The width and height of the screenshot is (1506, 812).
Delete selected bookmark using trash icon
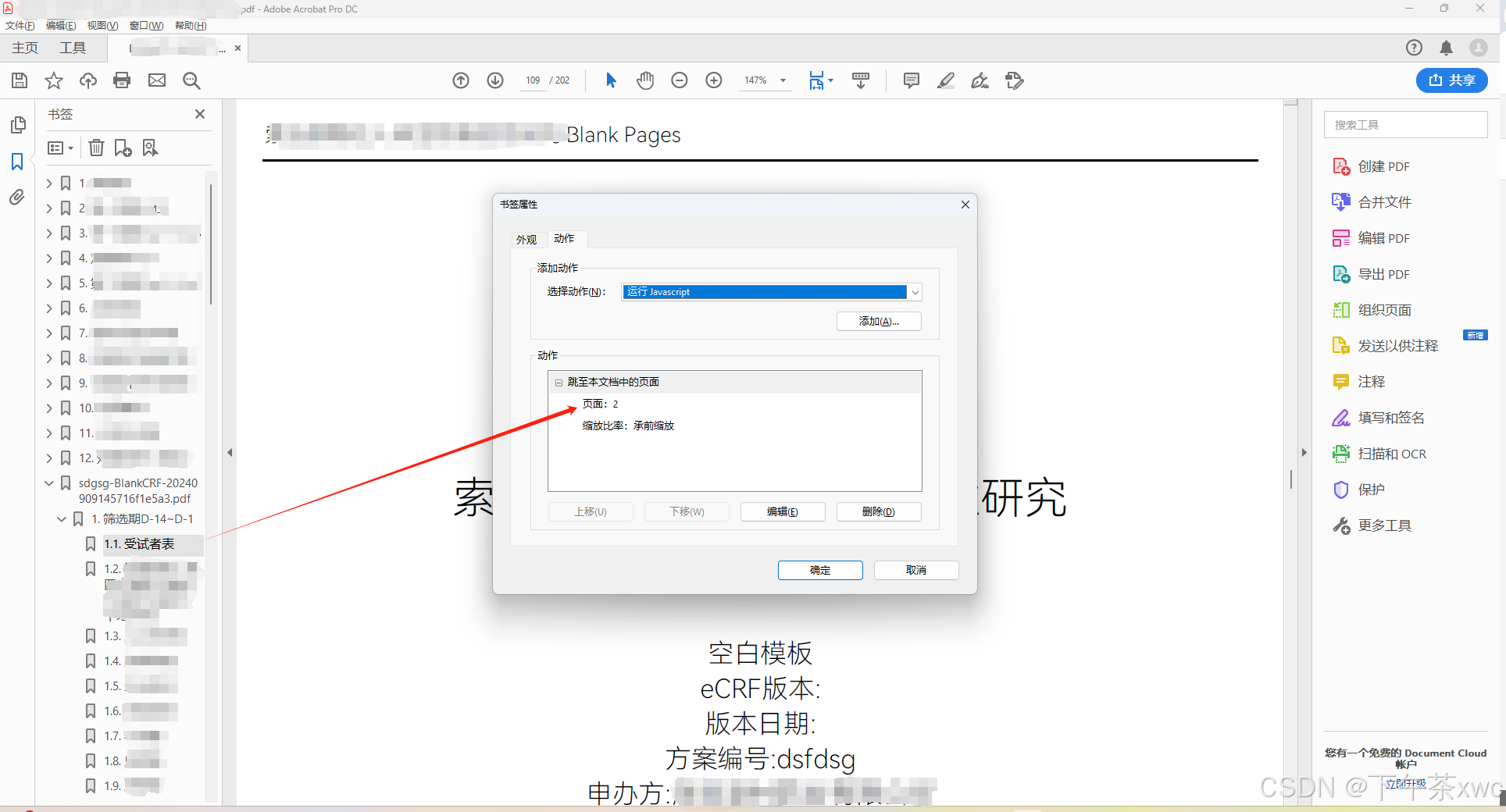point(95,148)
